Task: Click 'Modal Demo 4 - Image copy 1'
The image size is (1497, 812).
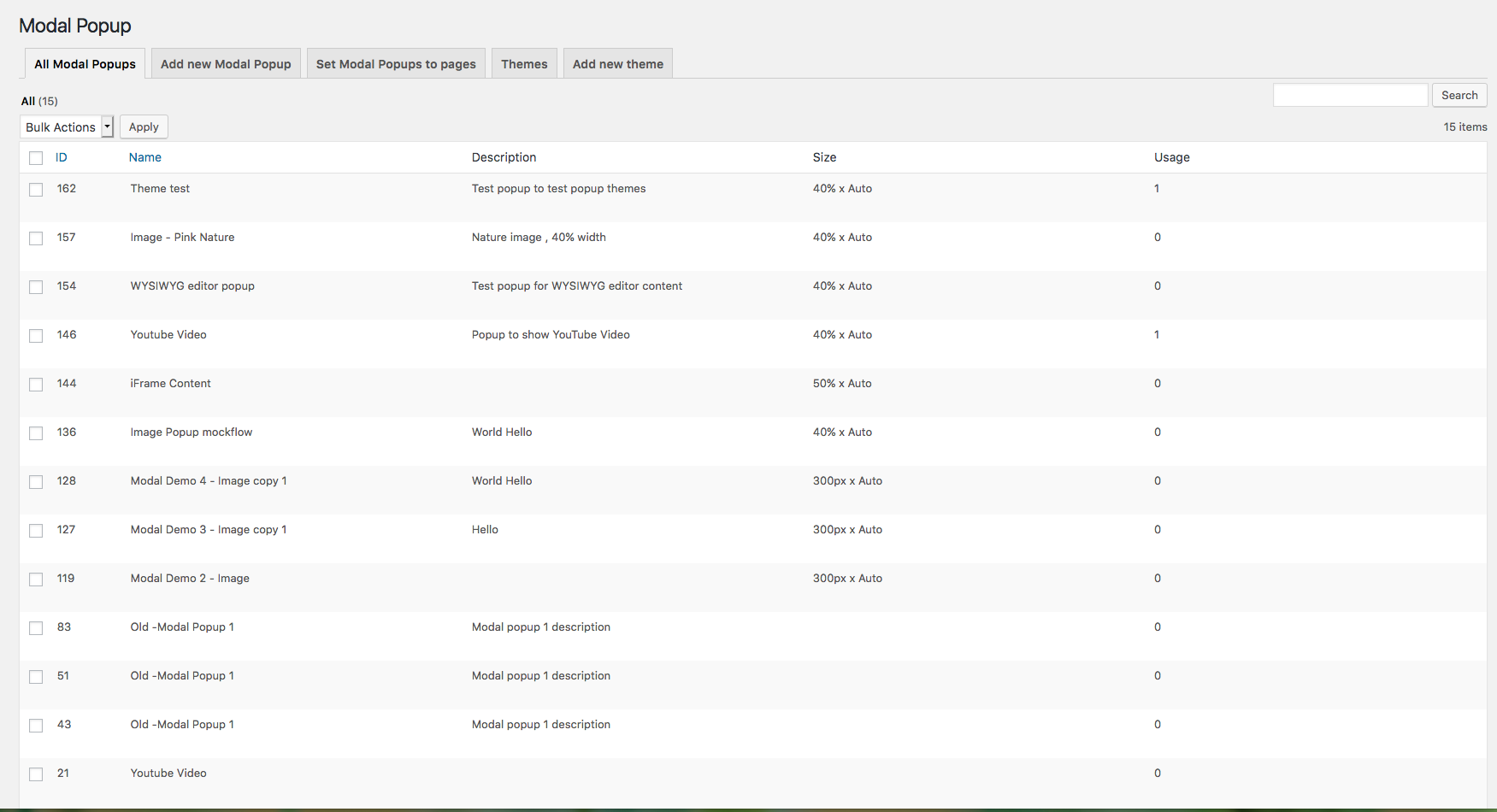Action: click(209, 481)
